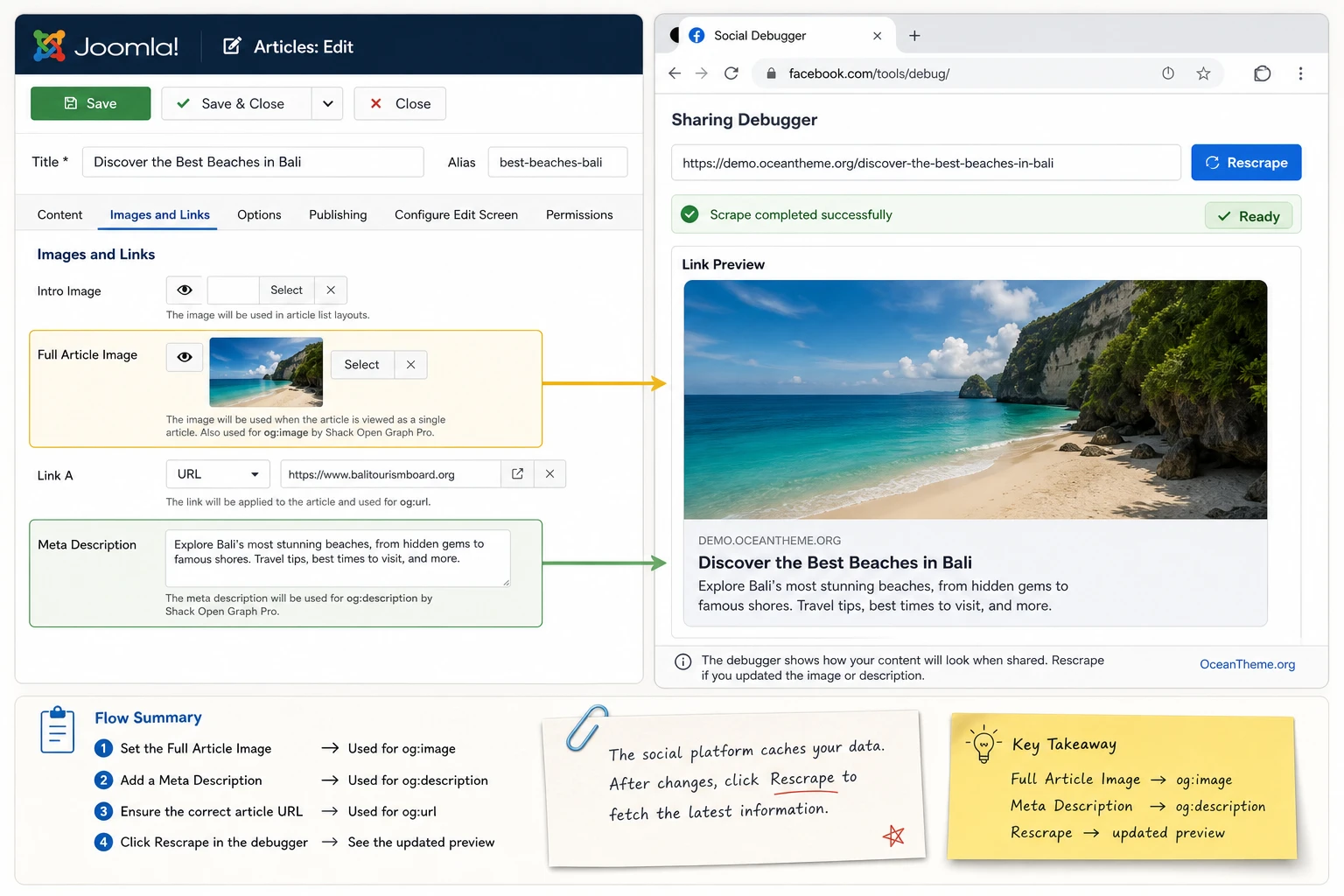The image size is (1344, 896).
Task: Go forward in the browser
Action: (x=702, y=73)
